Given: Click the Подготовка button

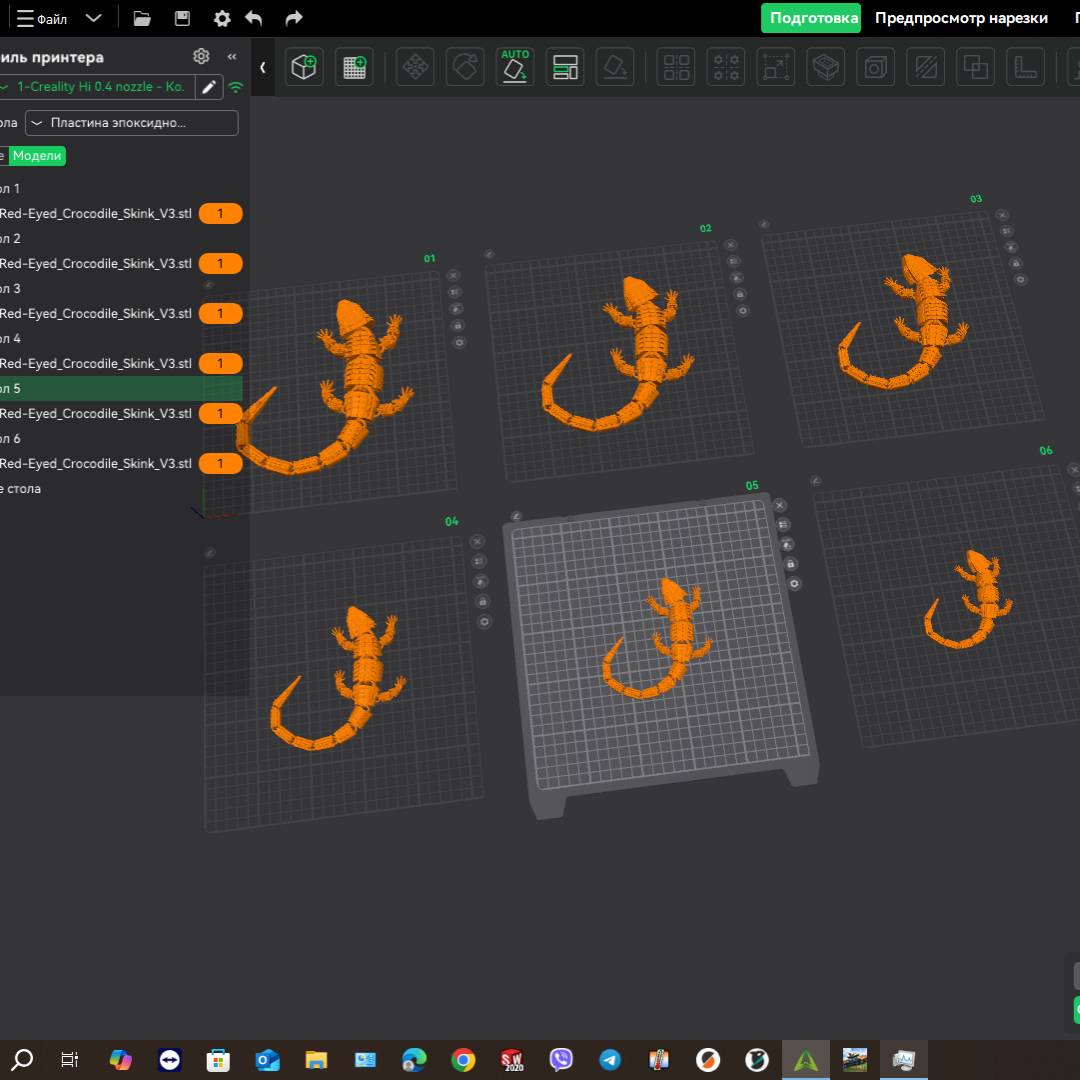Looking at the screenshot, I should click(810, 18).
